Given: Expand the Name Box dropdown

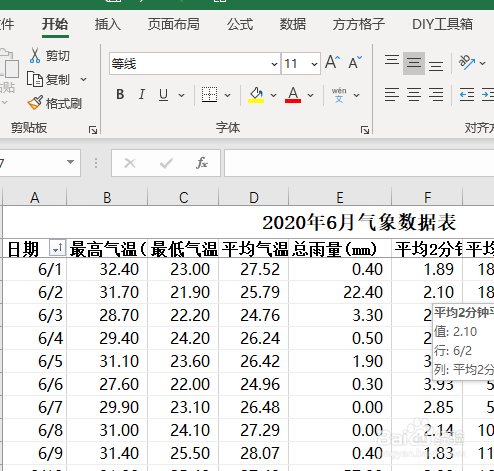Looking at the screenshot, I should [x=70, y=162].
